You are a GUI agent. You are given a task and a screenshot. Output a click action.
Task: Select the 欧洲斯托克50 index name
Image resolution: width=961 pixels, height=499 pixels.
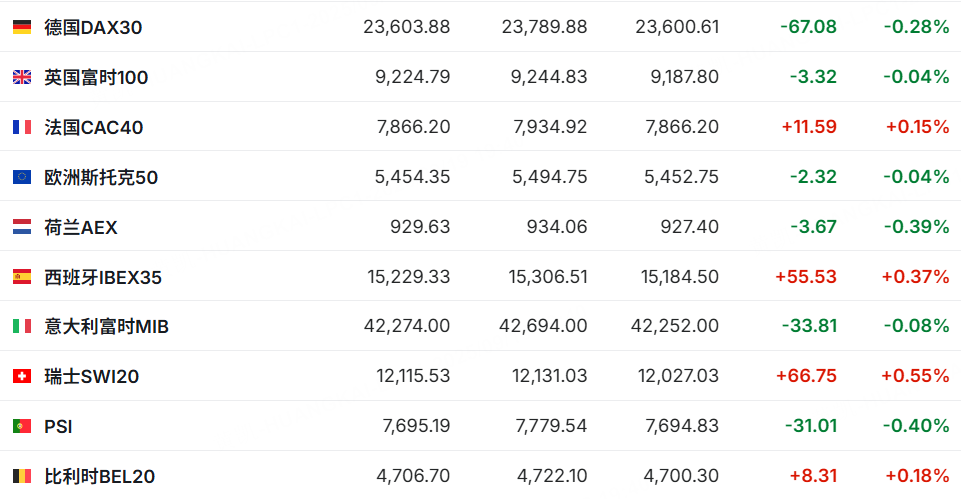(x=101, y=177)
